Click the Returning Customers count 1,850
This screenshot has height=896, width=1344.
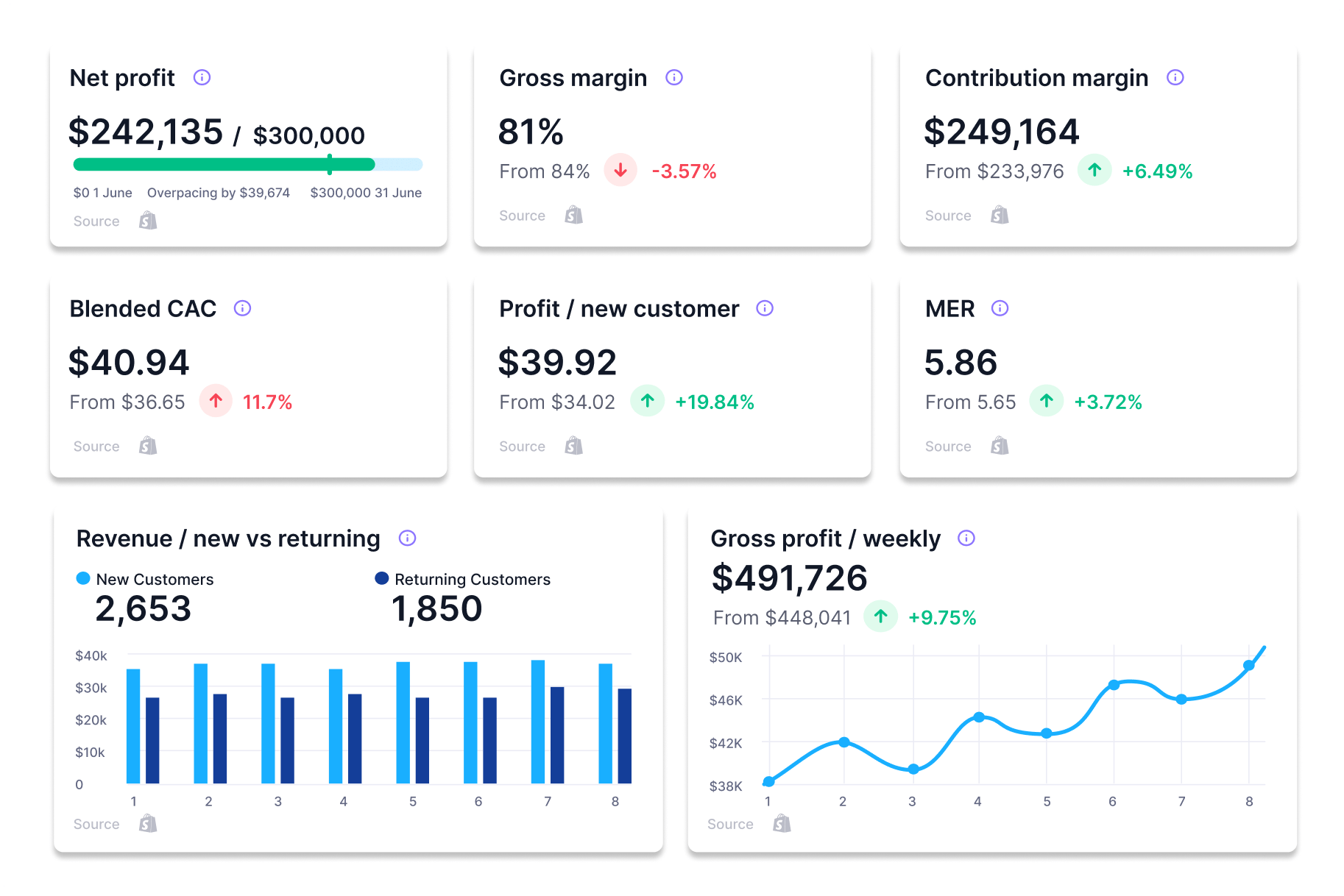point(436,609)
